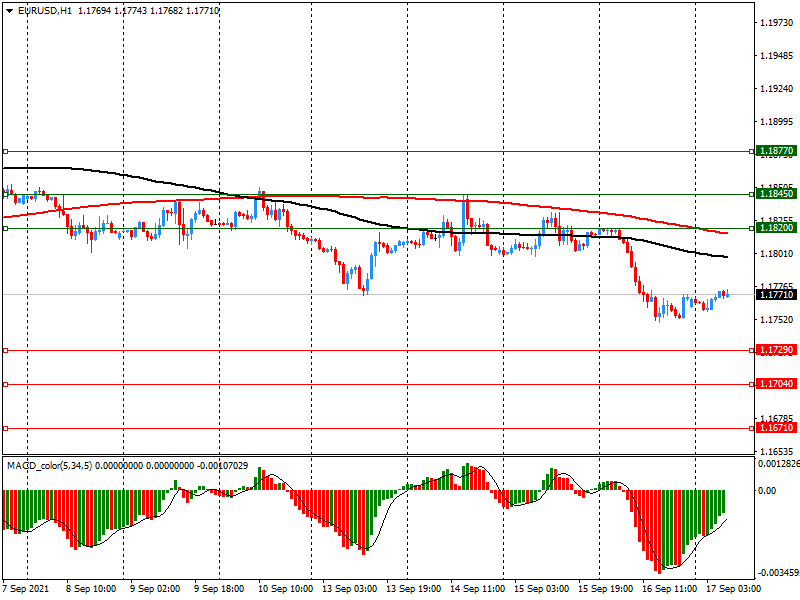Click the -0.003459 value on MACD scale
The height and width of the screenshot is (600, 800).
[778, 572]
